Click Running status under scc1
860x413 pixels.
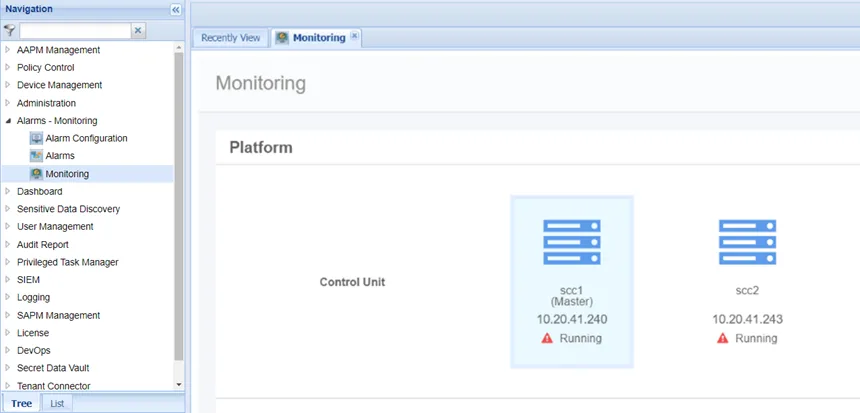click(580, 338)
